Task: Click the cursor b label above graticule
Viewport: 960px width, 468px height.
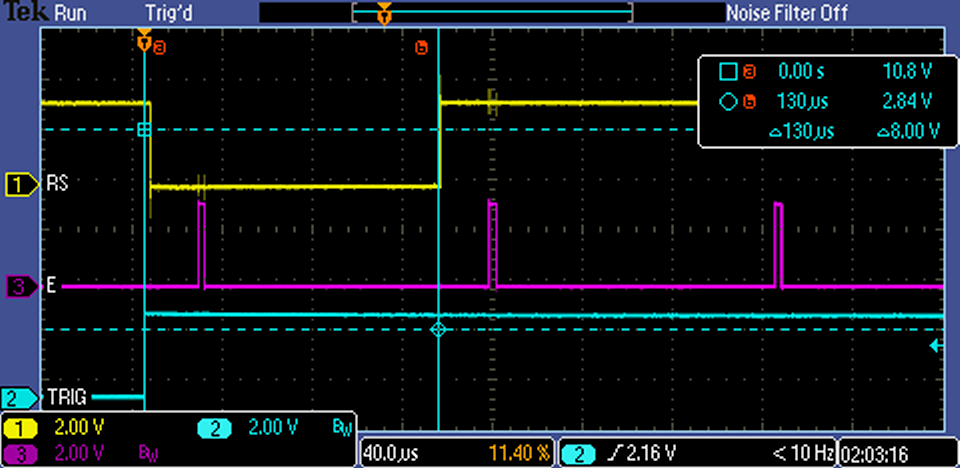Action: [x=421, y=47]
